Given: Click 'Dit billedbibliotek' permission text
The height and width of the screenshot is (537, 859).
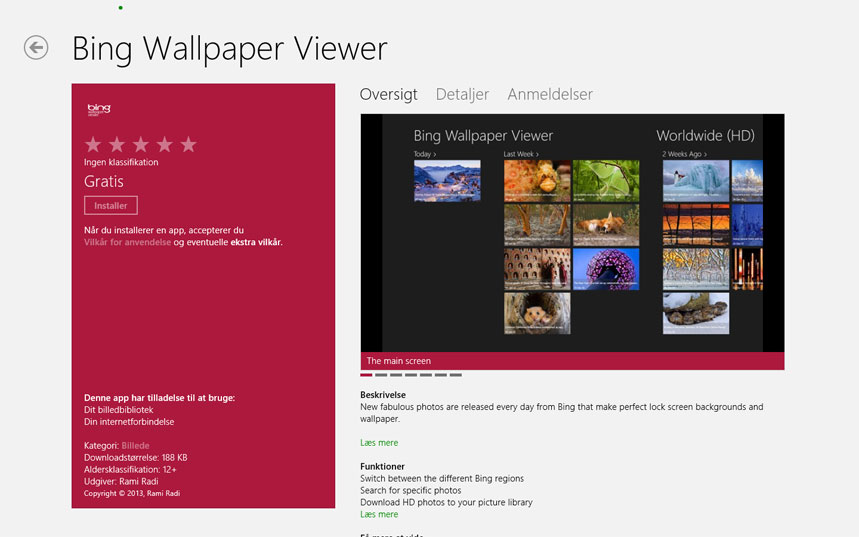Looking at the screenshot, I should click(118, 410).
